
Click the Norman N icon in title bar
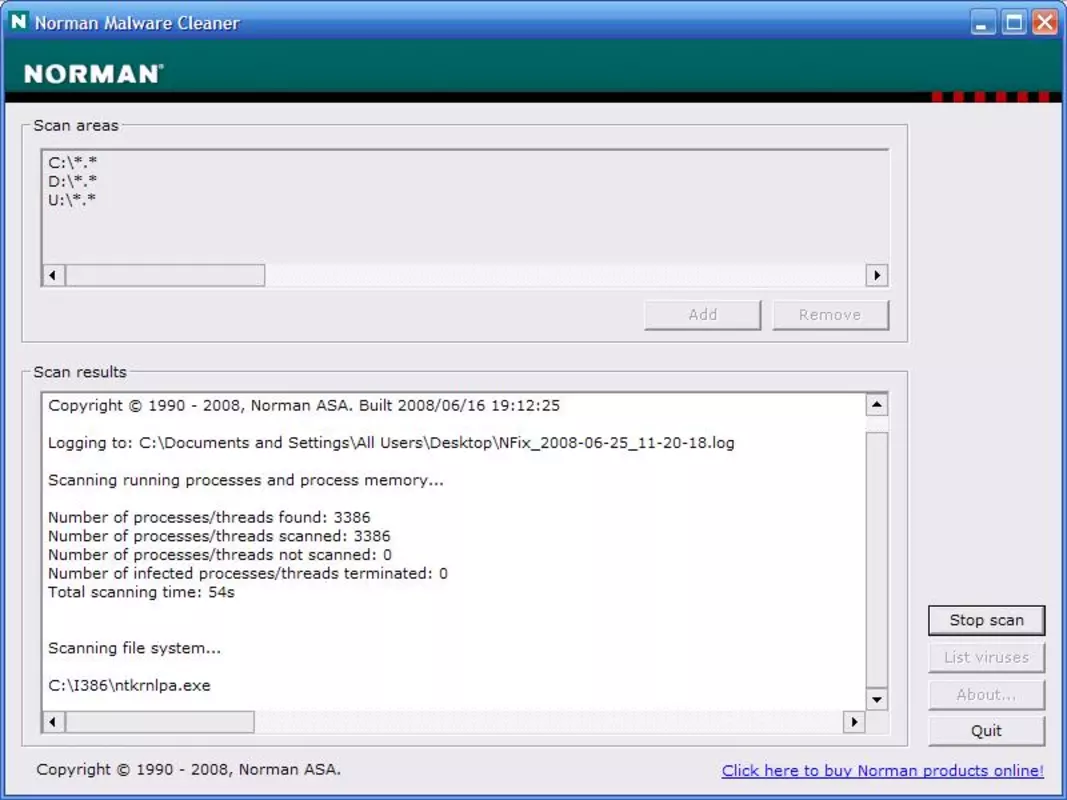(18, 22)
